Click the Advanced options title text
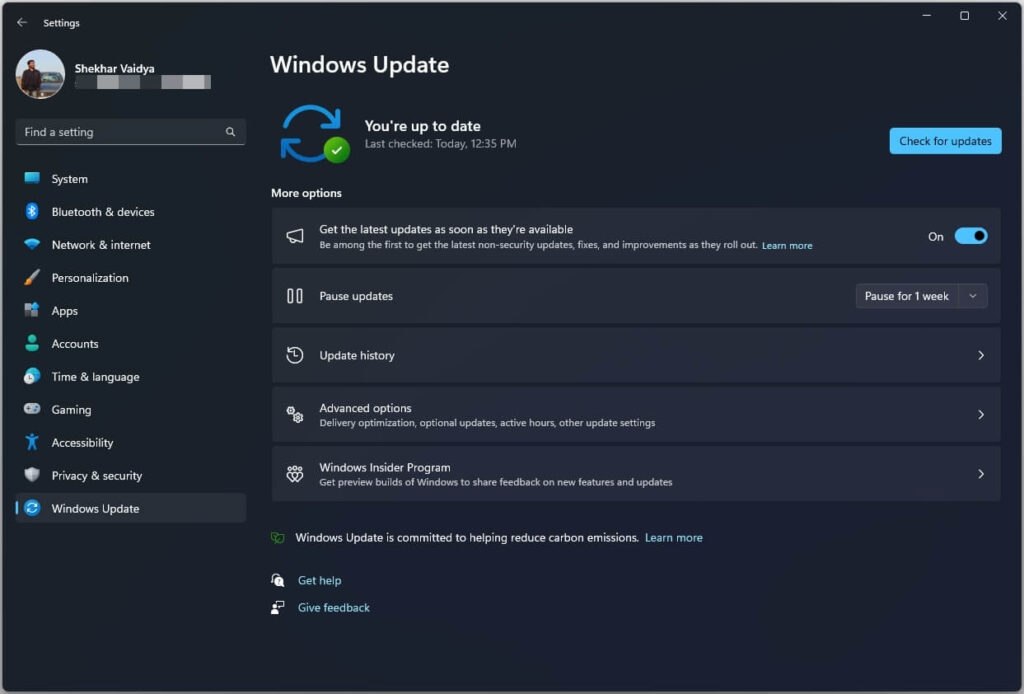1024x694 pixels. point(365,408)
